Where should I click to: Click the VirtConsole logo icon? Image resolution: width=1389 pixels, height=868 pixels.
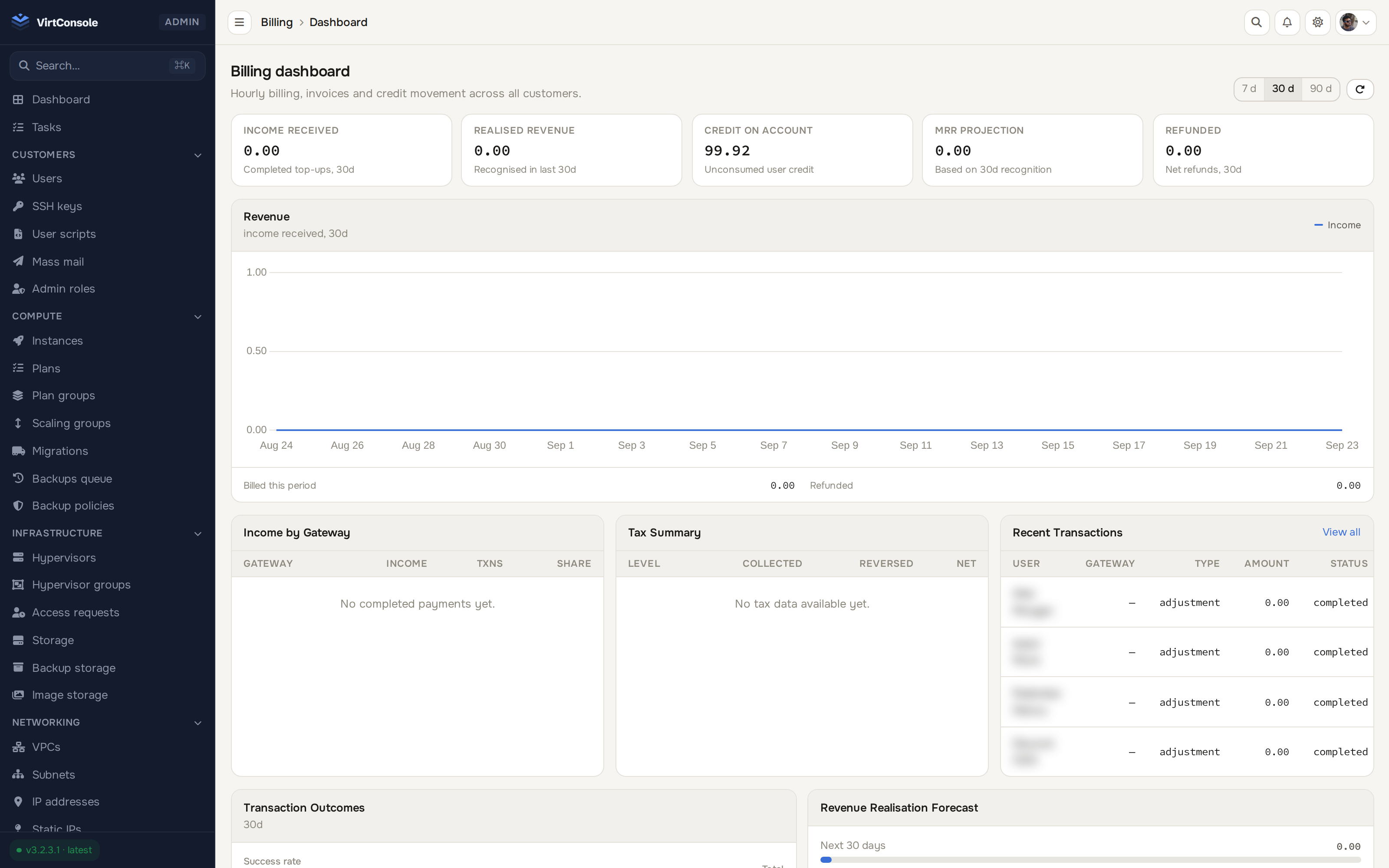(x=21, y=22)
